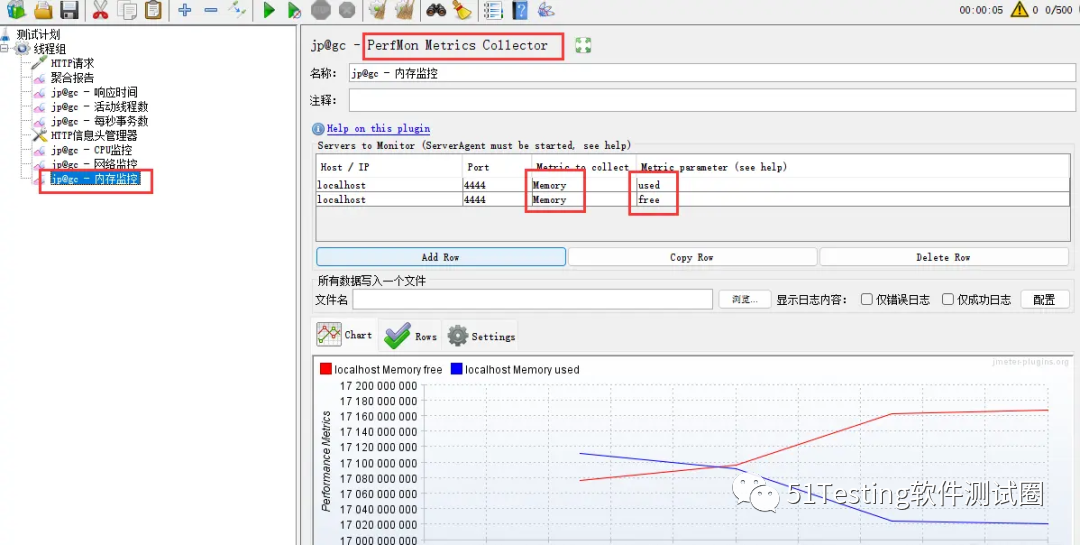The image size is (1080, 545).
Task: Click the red localhost Memory free legend swatch
Action: point(325,369)
